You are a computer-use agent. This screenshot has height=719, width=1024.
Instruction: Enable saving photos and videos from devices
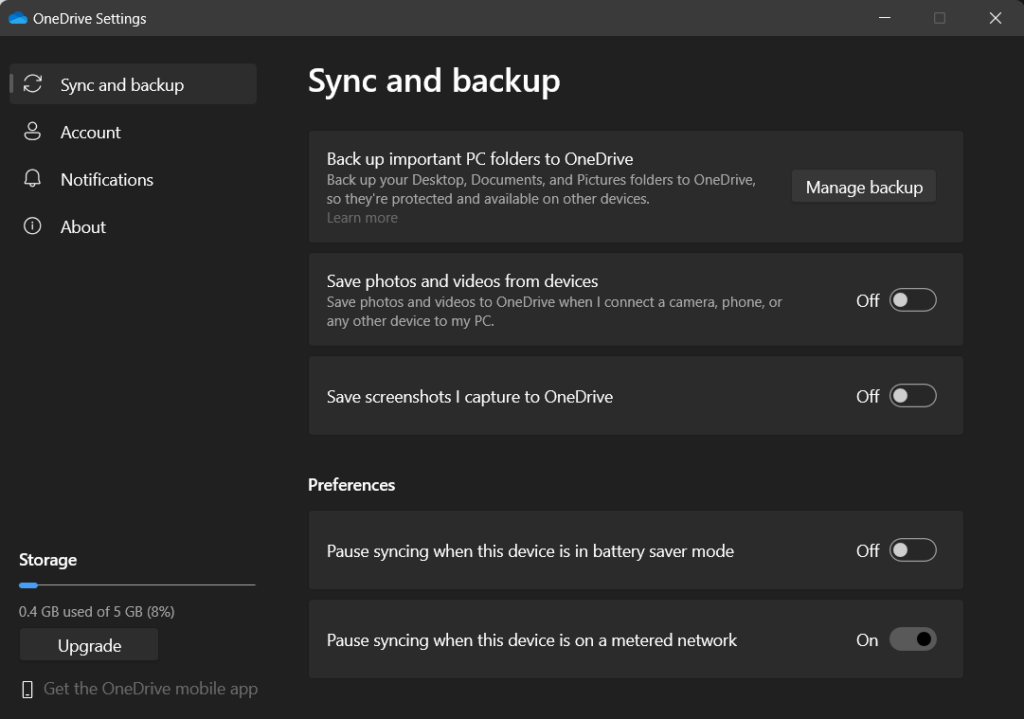(912, 300)
